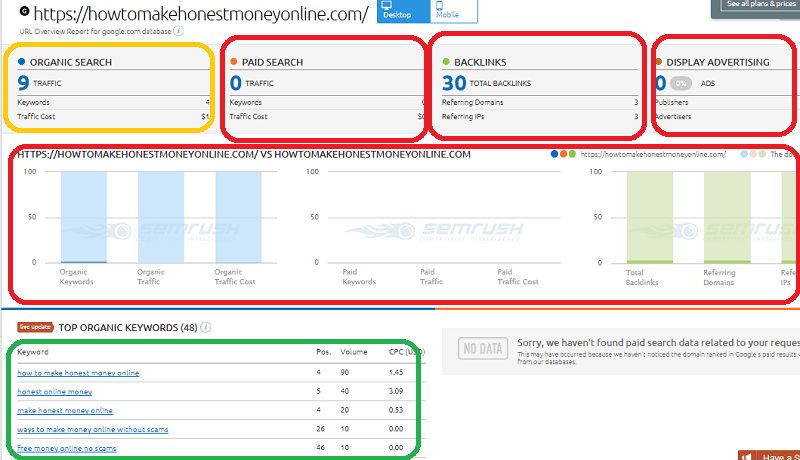This screenshot has width=800, height=460.
Task: Select the Total Backlinks green bar
Action: tap(649, 217)
